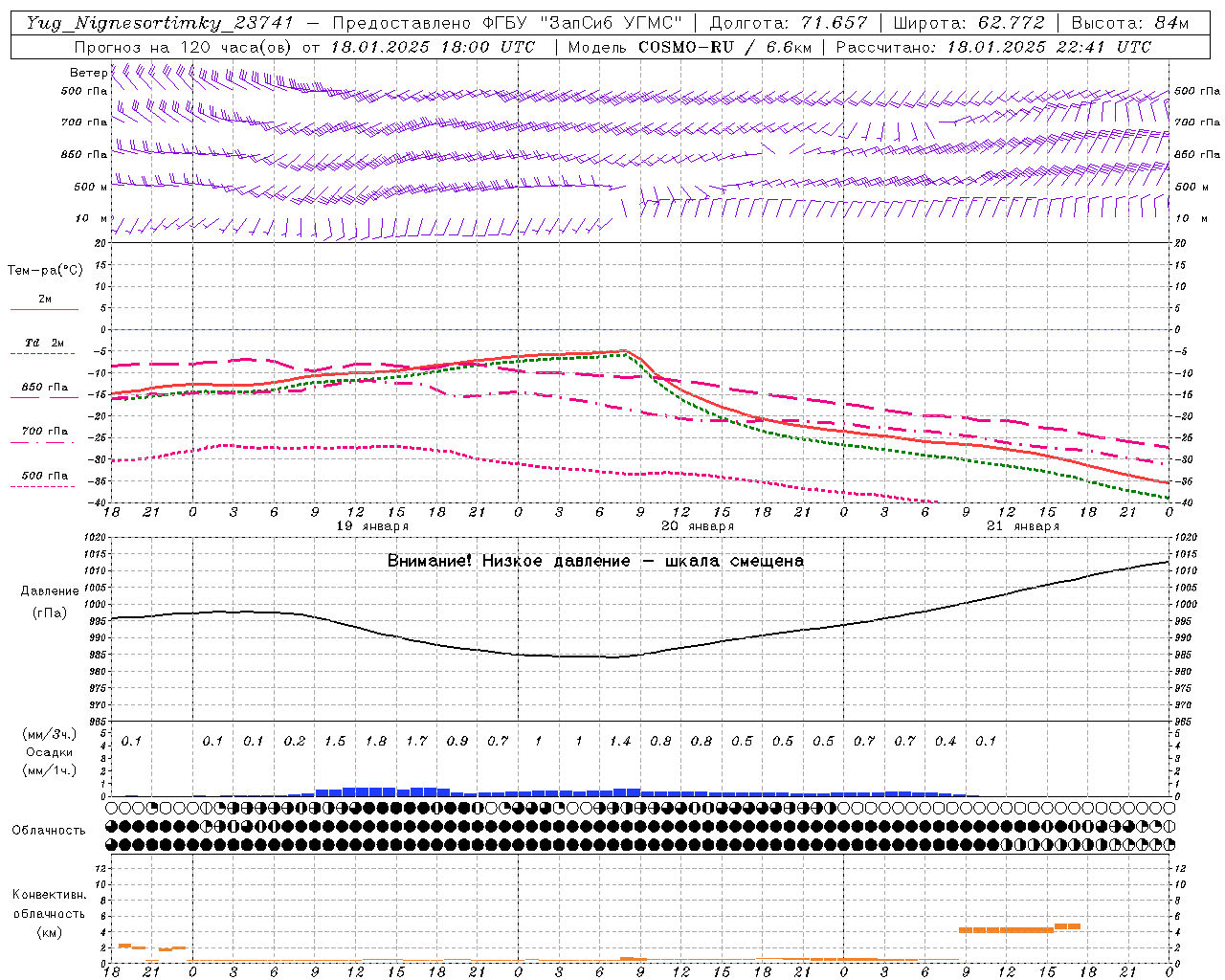
Task: Click the Облачность cloud cover label
Action: (x=49, y=830)
